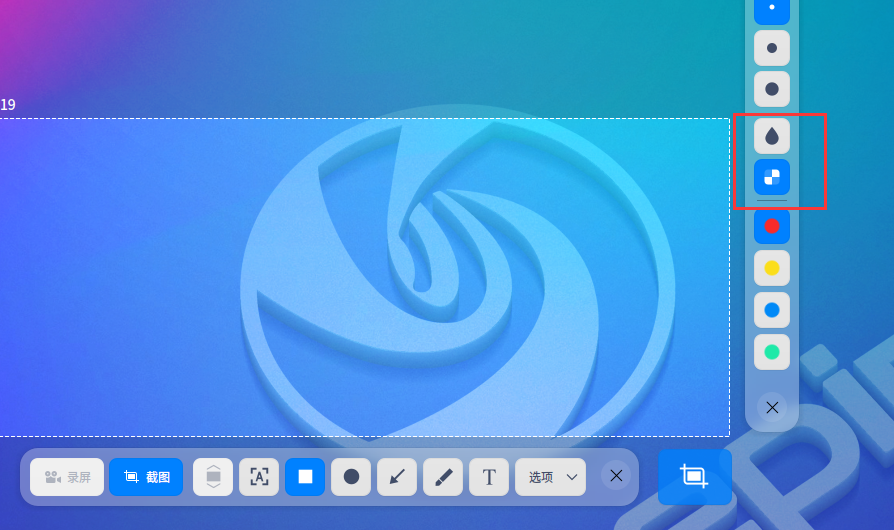Click the scrolling screenshot tool
Screen dimensions: 894x530
213,476
